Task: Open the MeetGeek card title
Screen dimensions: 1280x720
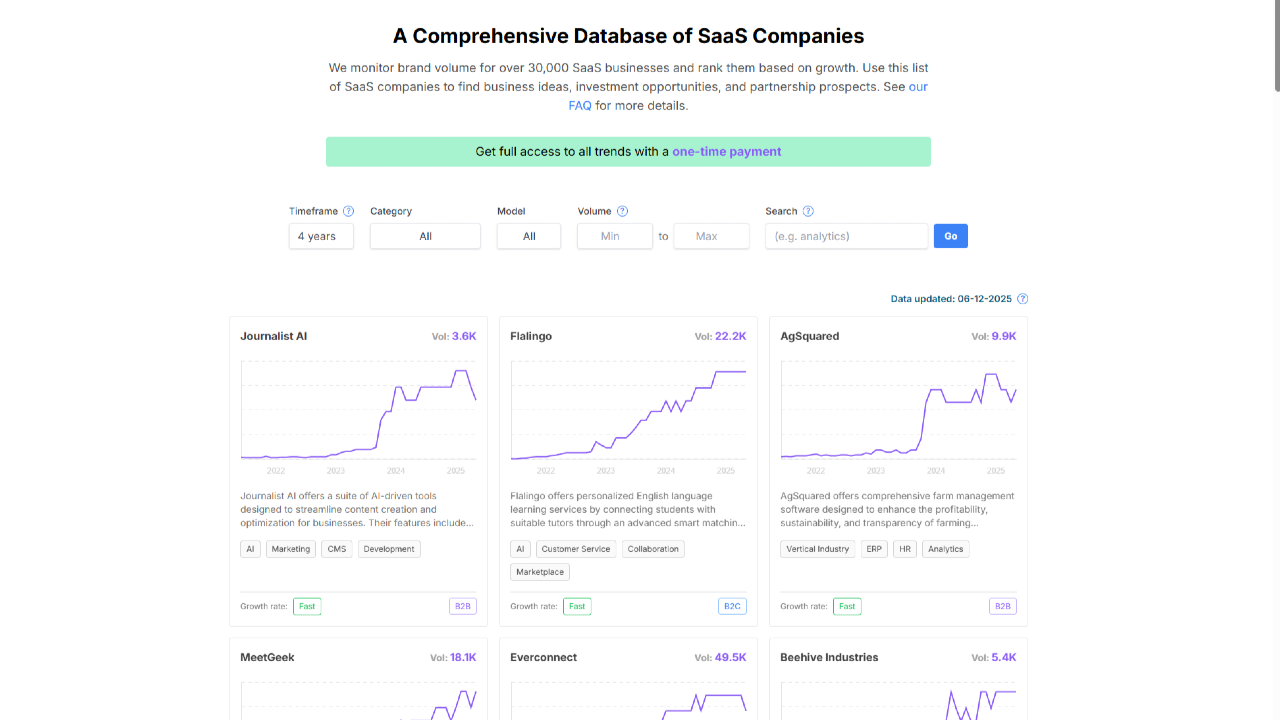Action: pos(267,657)
